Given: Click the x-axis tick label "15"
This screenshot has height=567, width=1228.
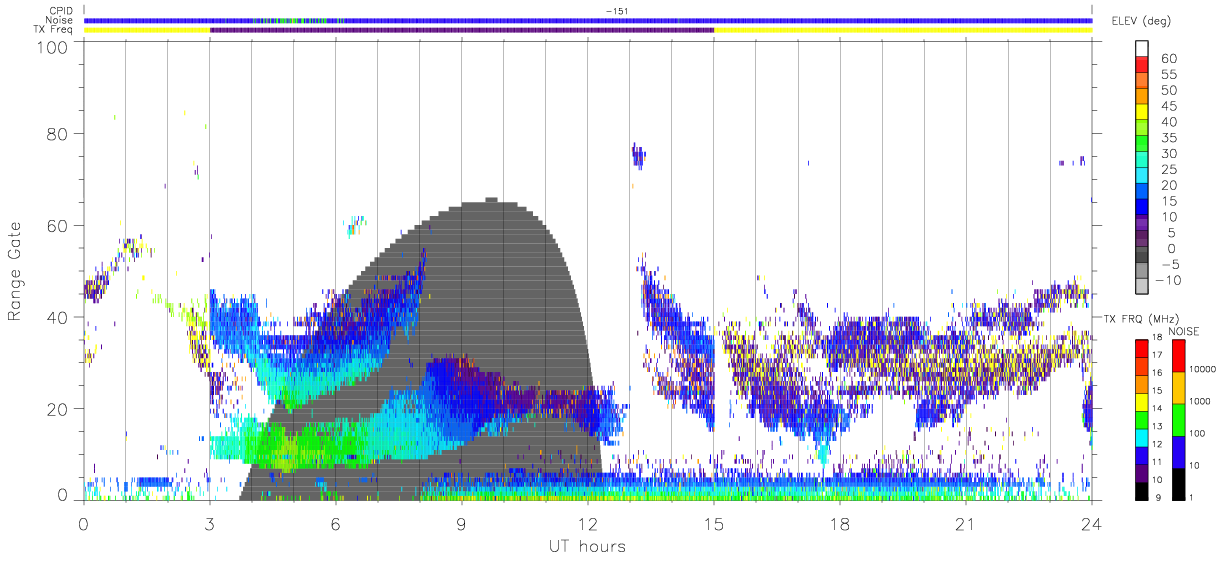Looking at the screenshot, I should [714, 524].
